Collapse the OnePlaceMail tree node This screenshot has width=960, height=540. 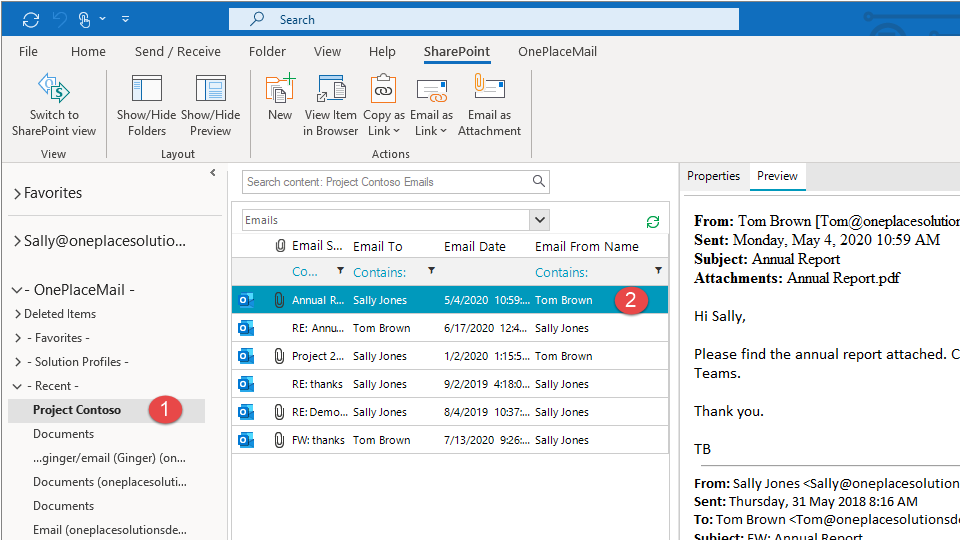17,290
